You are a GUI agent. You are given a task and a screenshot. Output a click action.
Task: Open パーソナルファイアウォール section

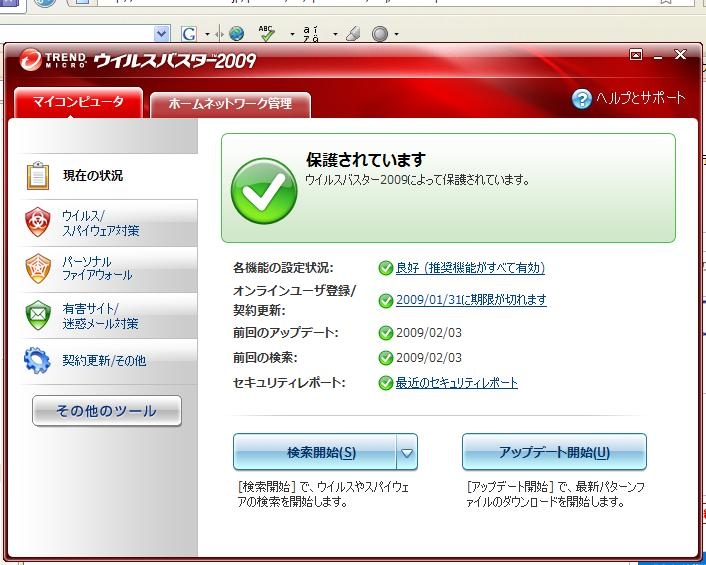tap(108, 269)
